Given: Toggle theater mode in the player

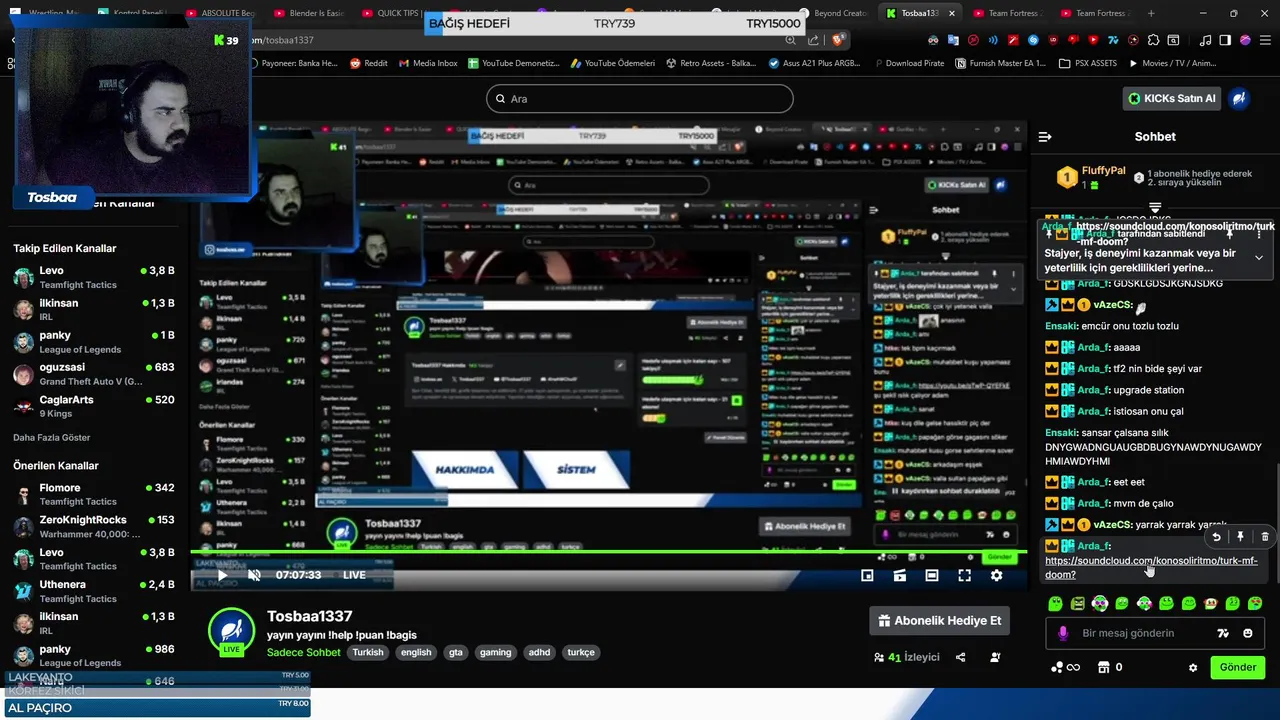Looking at the screenshot, I should tap(932, 576).
